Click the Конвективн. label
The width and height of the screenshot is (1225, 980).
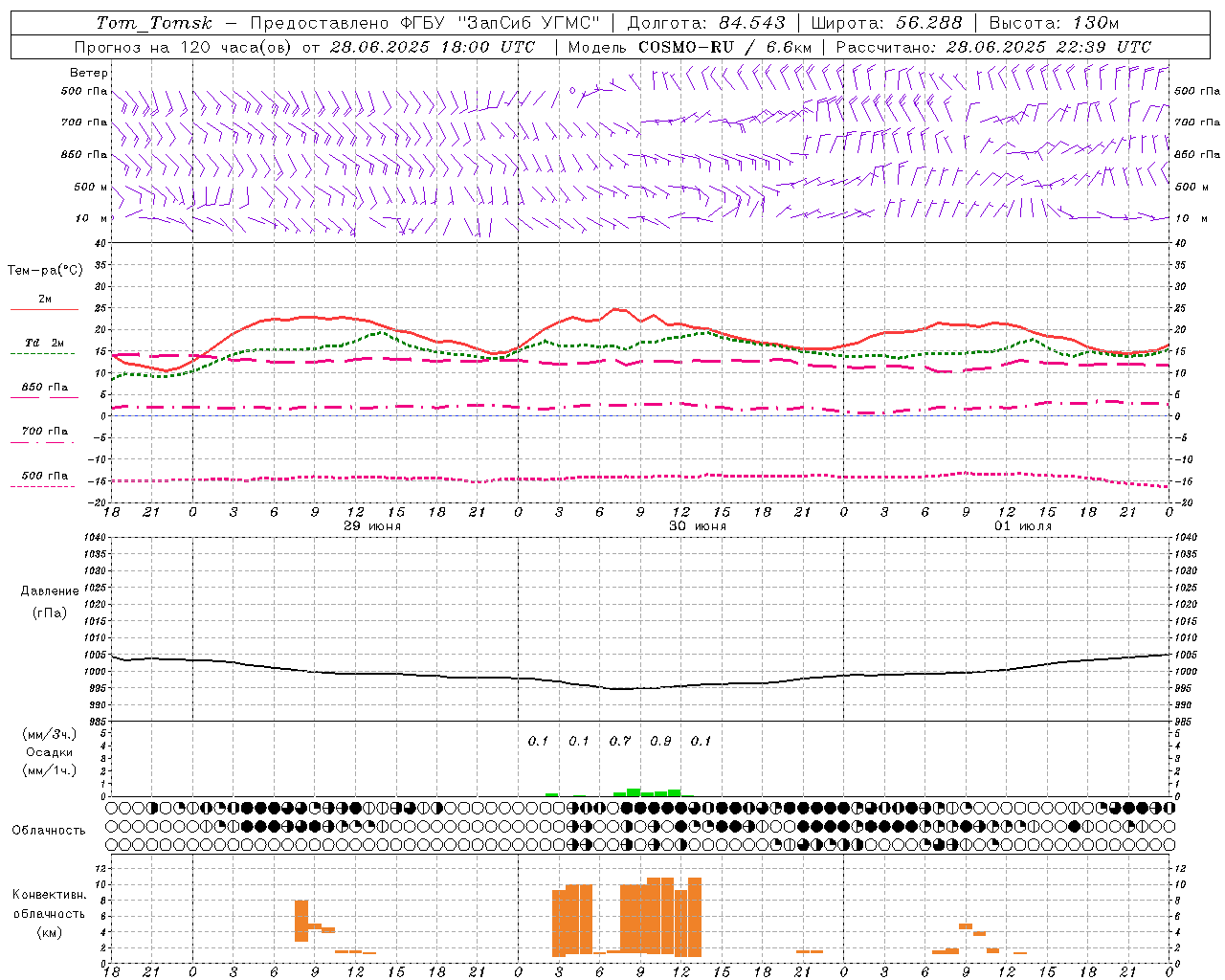(50, 895)
